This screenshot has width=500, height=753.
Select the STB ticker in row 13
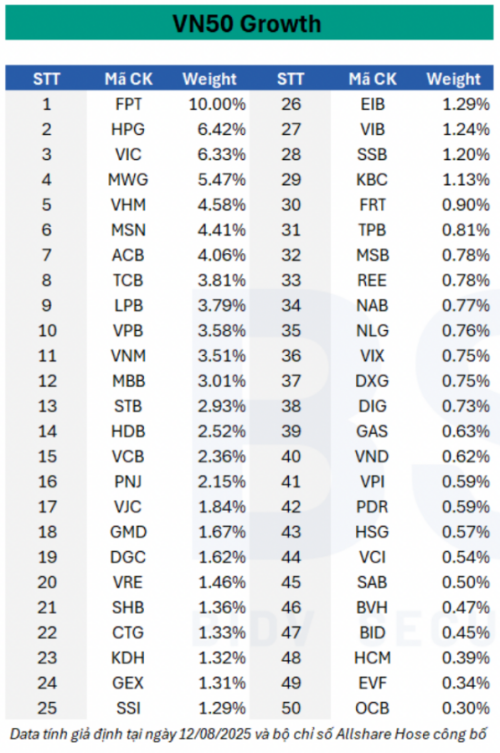click(128, 406)
